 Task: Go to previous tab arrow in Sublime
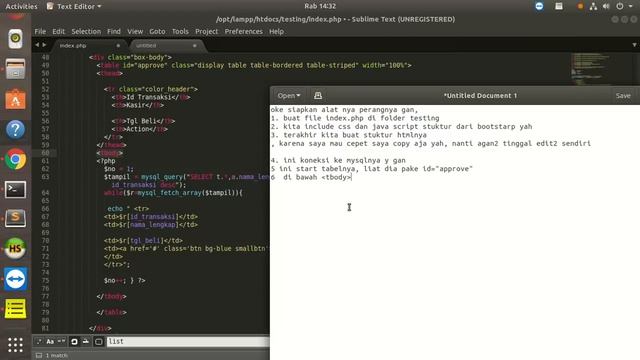point(37,45)
